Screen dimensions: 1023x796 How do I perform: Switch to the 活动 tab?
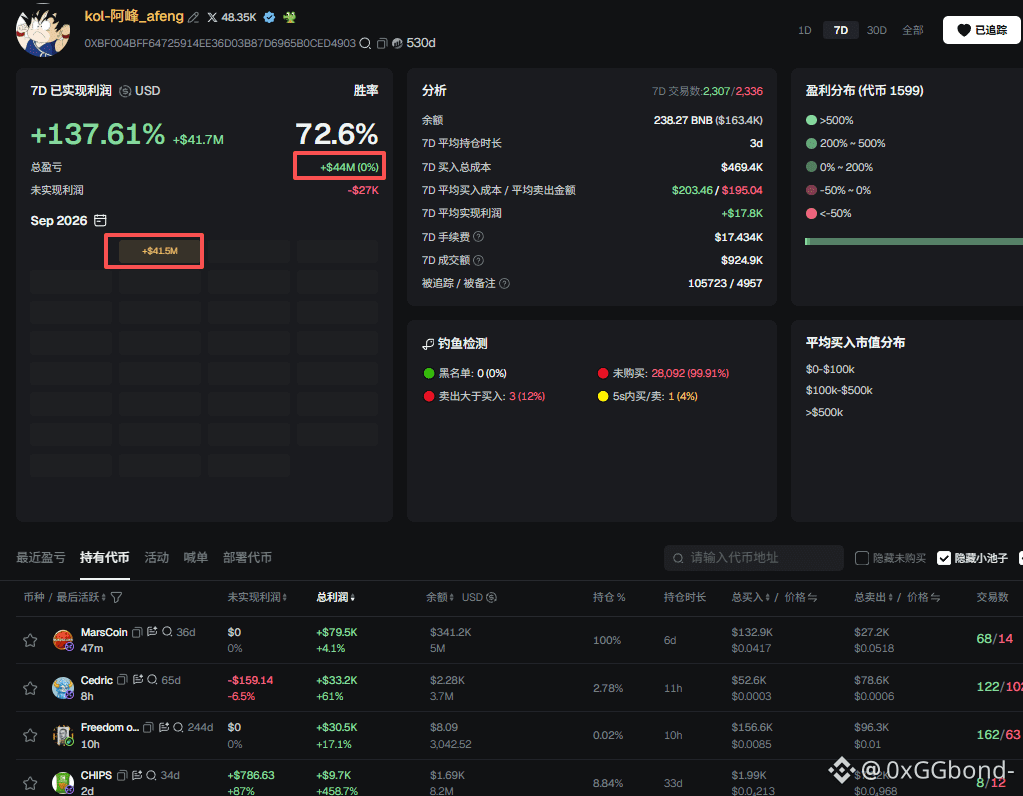click(x=157, y=557)
